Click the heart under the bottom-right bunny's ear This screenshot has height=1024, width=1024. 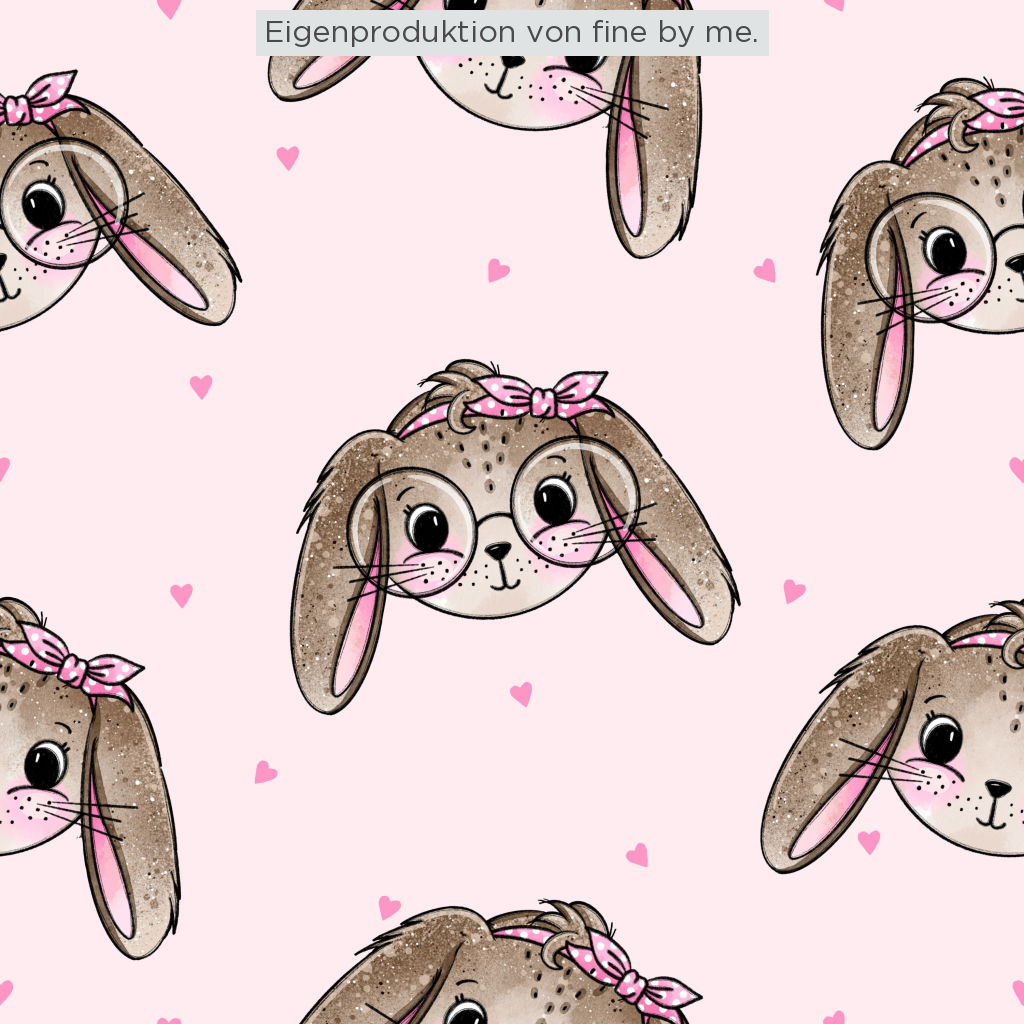point(869,842)
